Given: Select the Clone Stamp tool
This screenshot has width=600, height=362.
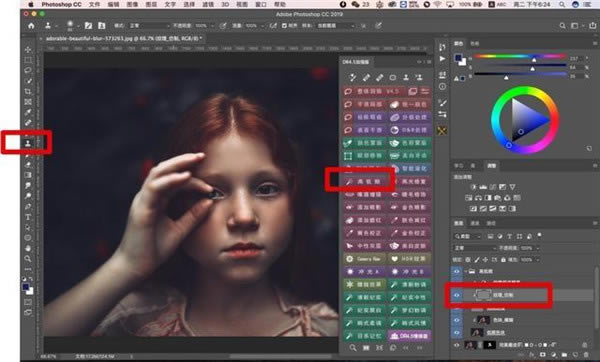Looking at the screenshot, I should pos(28,143).
